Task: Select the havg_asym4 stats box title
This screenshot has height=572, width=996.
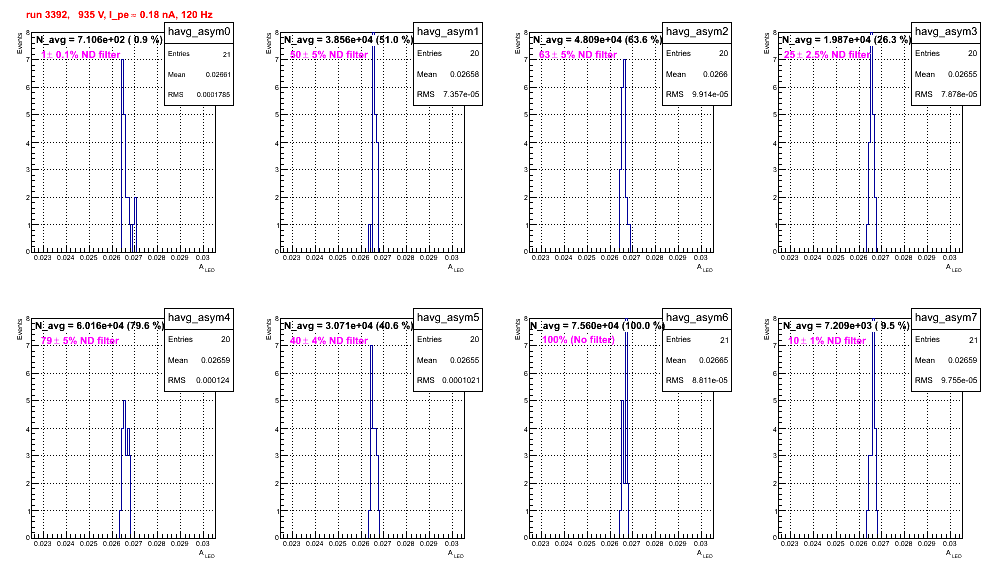Action: [199, 318]
